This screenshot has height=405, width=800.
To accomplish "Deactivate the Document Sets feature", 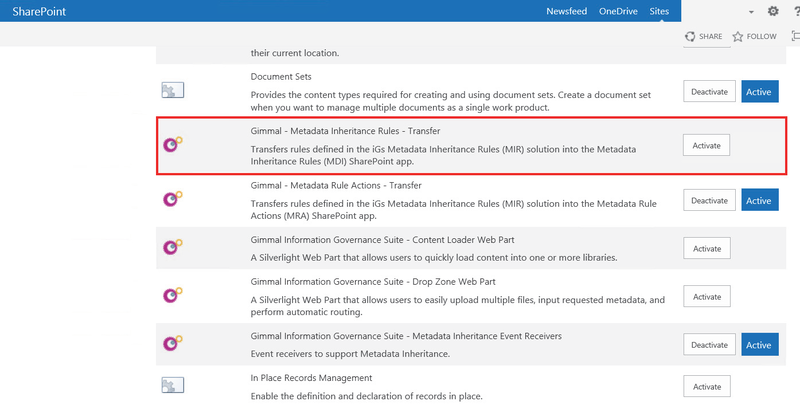I will click(709, 91).
